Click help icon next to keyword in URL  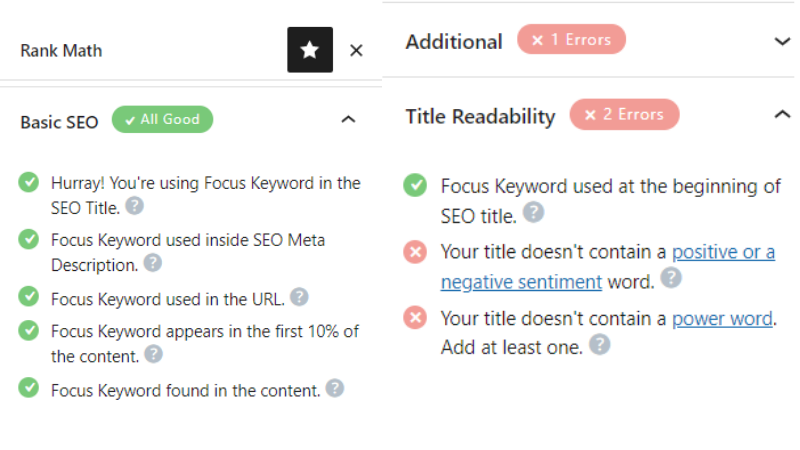click(x=299, y=297)
